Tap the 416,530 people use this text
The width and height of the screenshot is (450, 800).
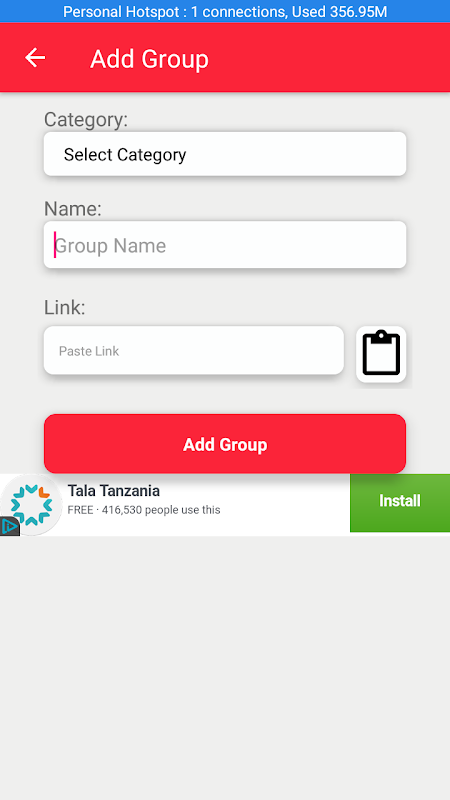(161, 510)
